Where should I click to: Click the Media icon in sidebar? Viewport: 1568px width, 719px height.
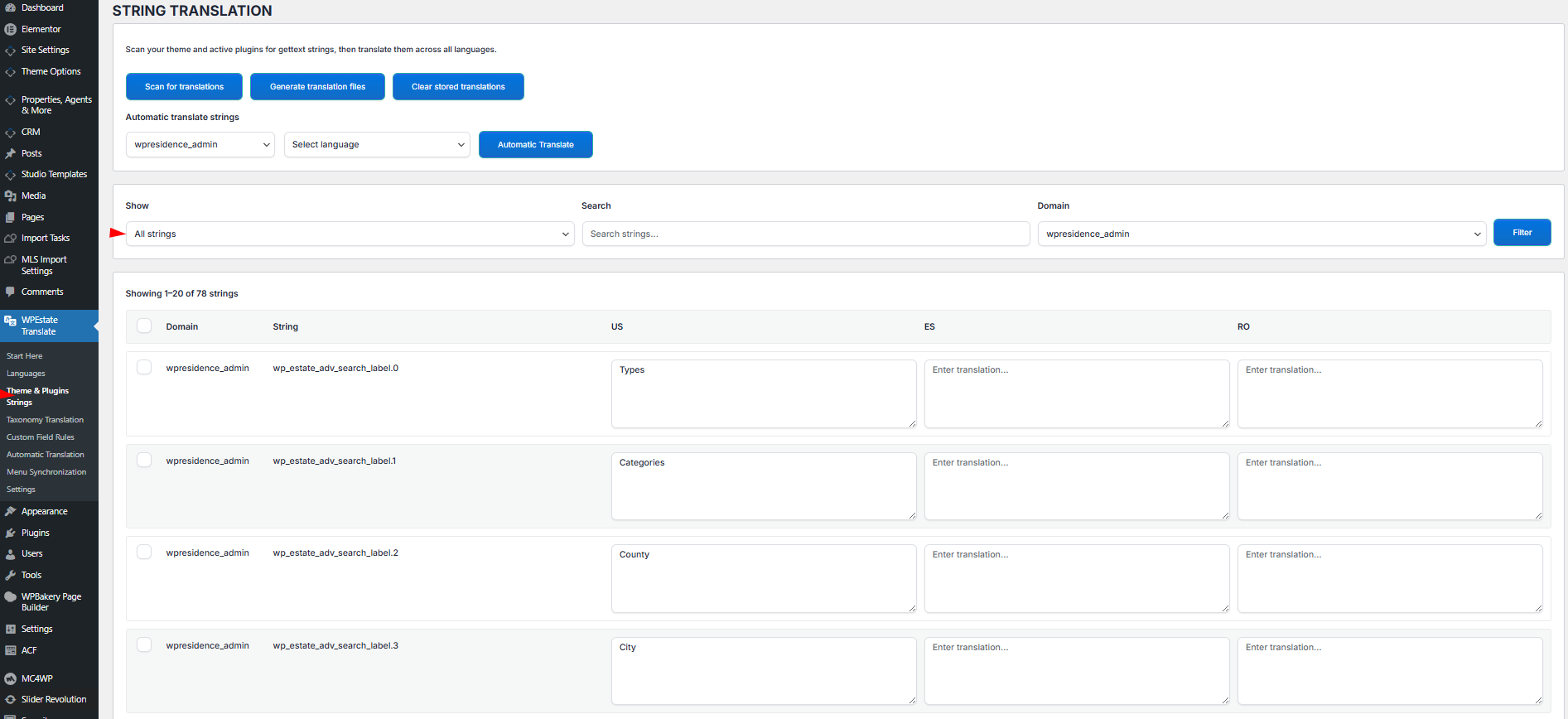point(10,196)
